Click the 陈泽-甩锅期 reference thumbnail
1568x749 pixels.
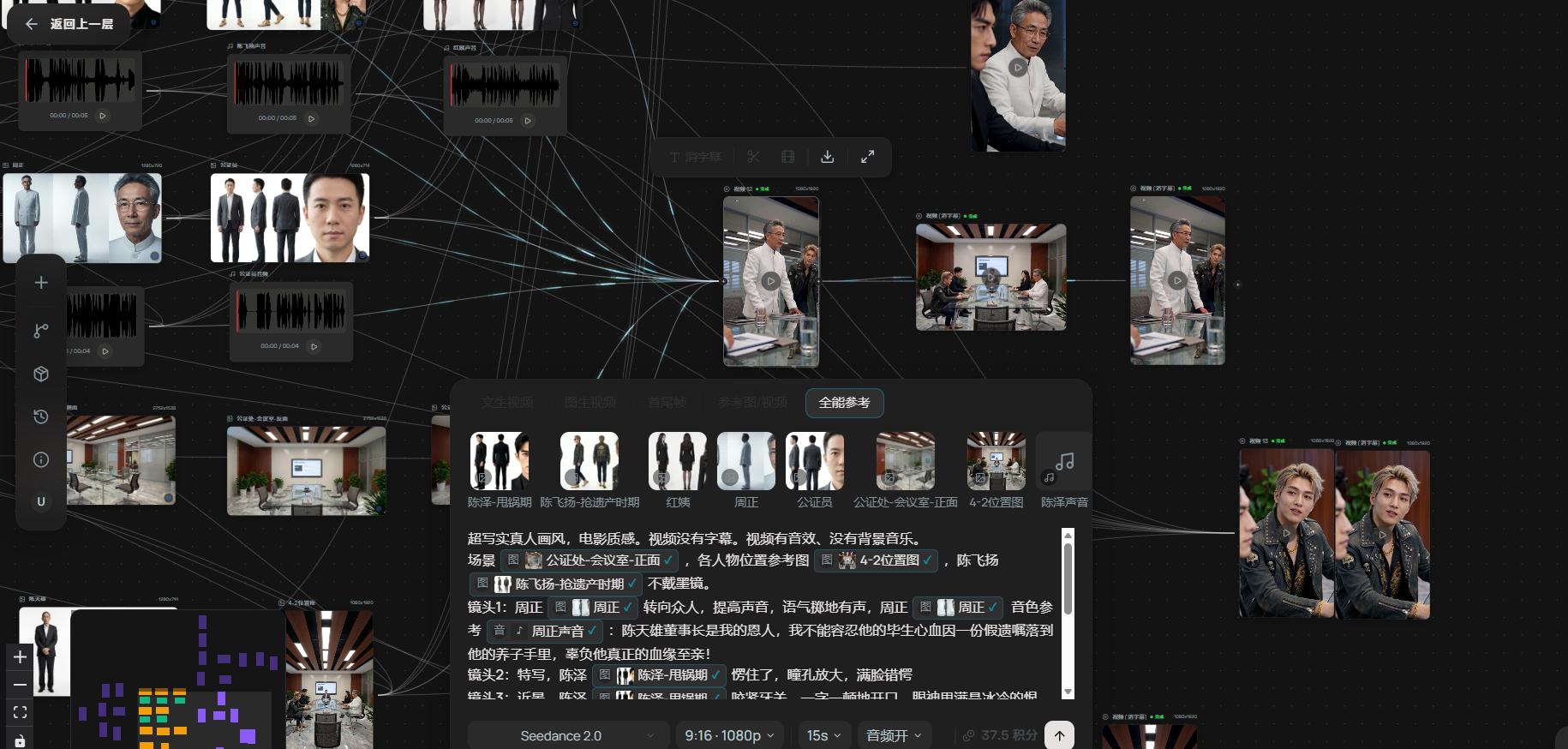pos(500,461)
